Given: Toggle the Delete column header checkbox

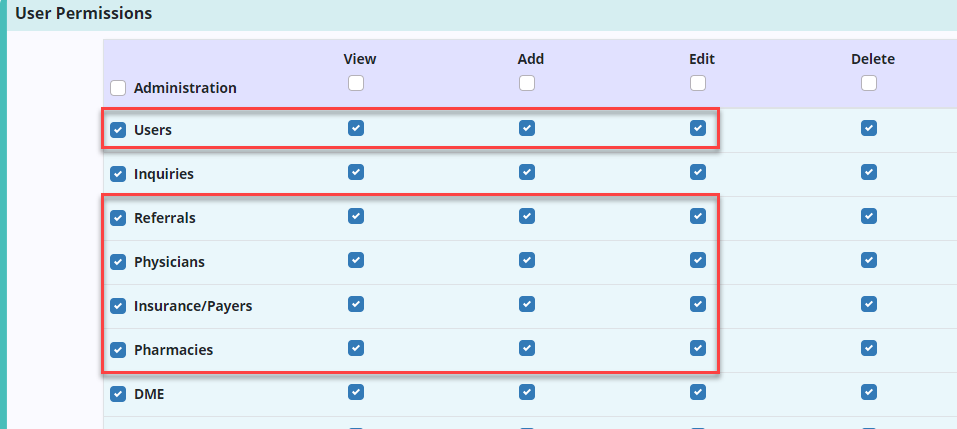Looking at the screenshot, I should pos(869,84).
